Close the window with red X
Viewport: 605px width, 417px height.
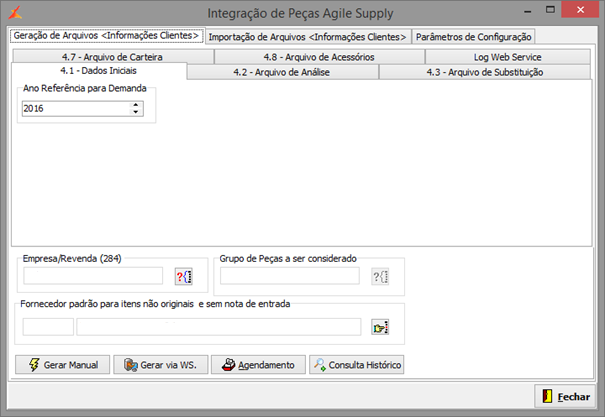click(580, 10)
